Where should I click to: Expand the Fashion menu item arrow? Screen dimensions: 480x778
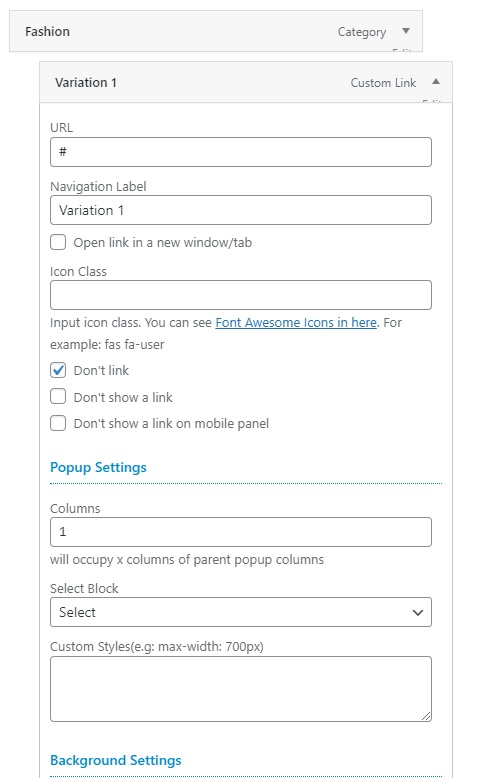click(406, 31)
